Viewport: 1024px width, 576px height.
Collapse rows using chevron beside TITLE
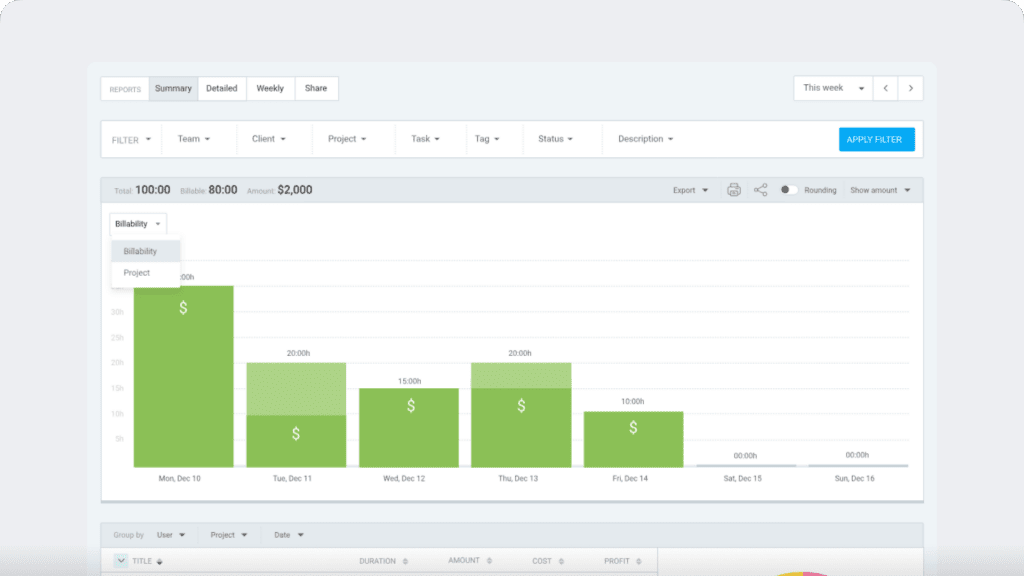120,562
